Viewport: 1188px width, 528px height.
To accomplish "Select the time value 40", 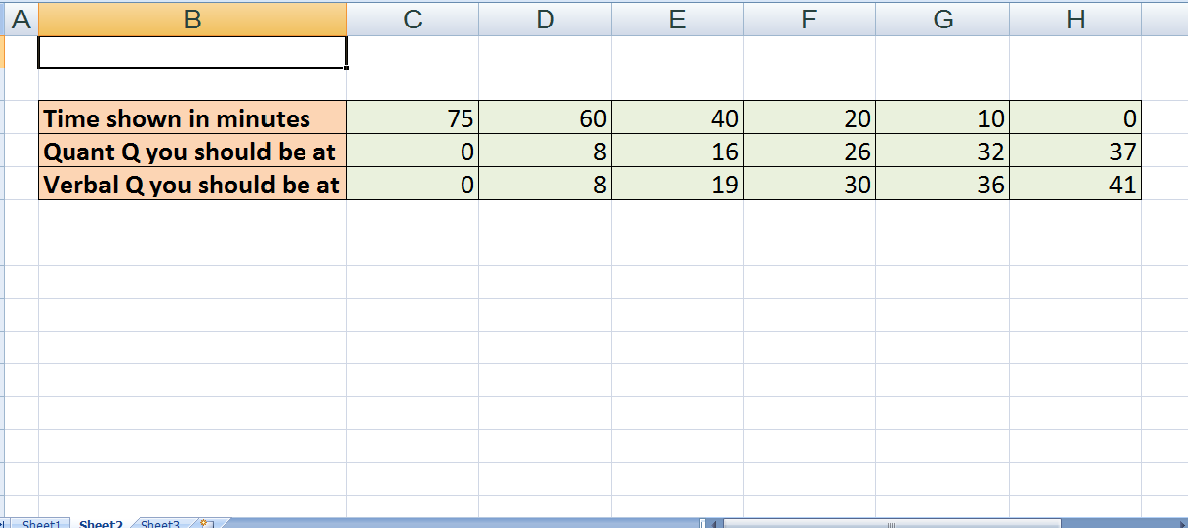I will 677,117.
